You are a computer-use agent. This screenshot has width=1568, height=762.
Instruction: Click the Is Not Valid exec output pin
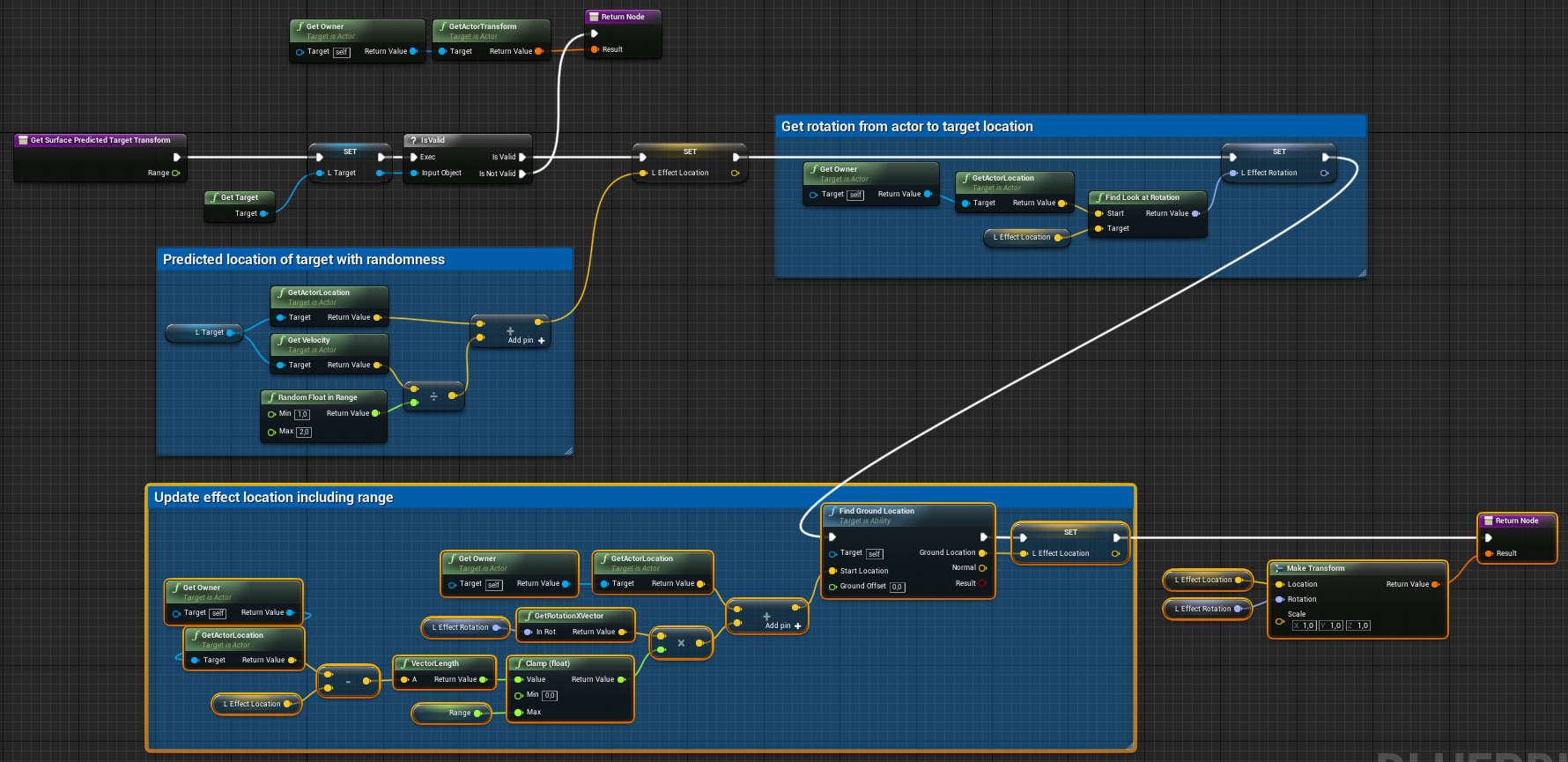pos(522,174)
